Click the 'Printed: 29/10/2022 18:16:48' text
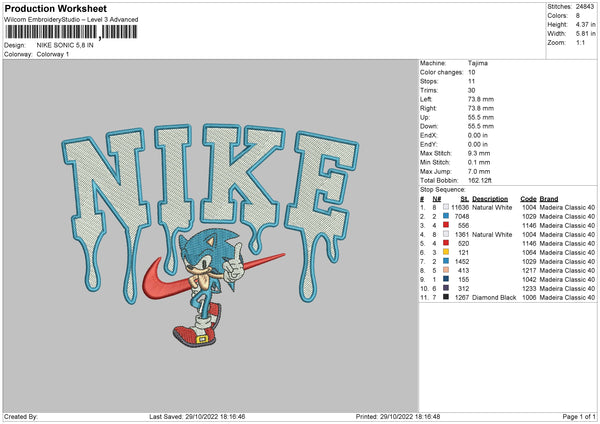Screen dimensions: 600x424 pos(398,416)
